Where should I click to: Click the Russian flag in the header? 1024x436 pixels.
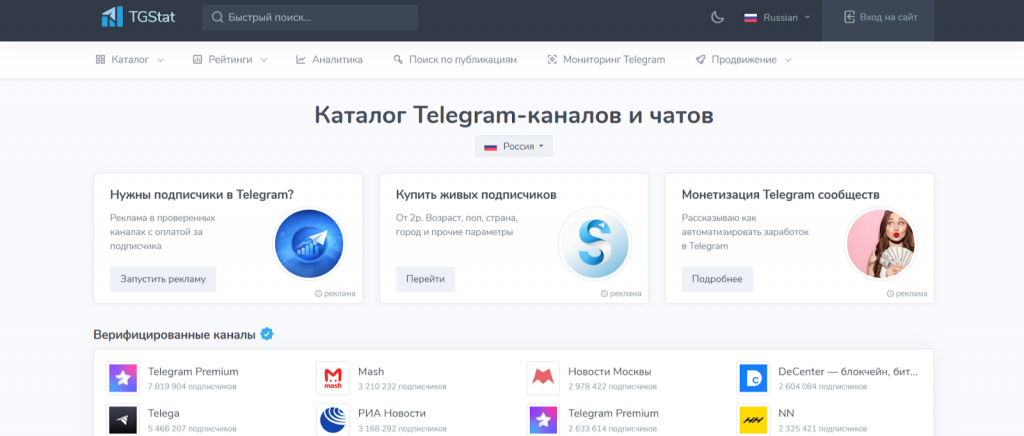pyautogui.click(x=750, y=18)
